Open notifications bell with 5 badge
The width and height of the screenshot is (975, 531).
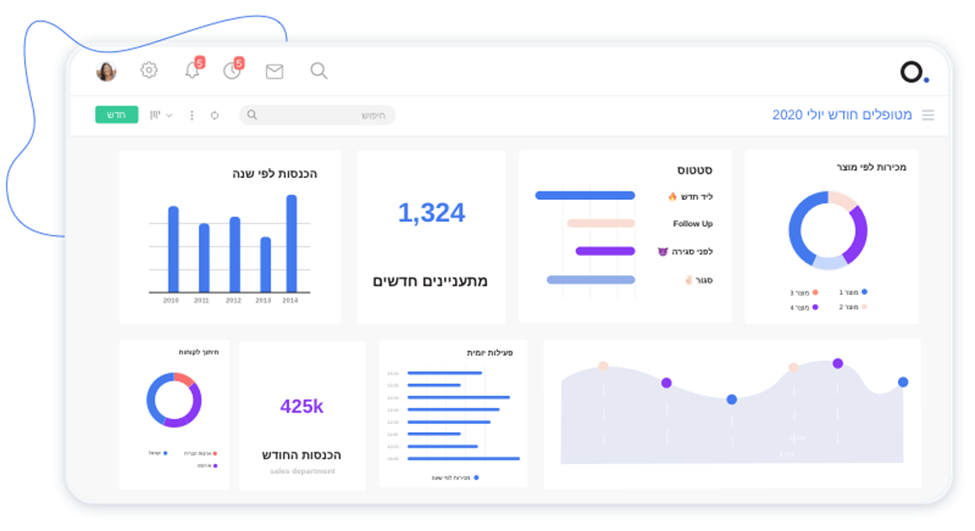(192, 70)
